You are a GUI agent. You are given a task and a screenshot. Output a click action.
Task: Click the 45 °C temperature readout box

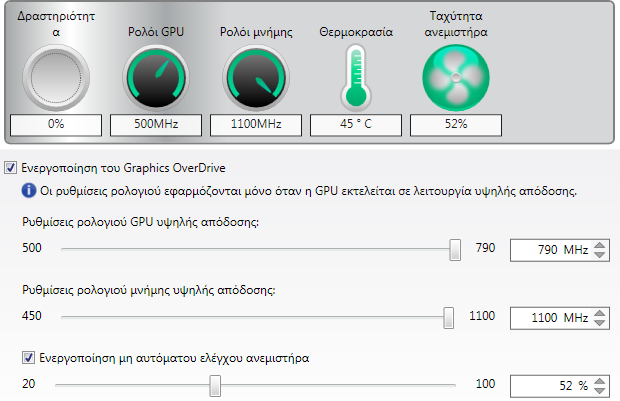tap(356, 125)
